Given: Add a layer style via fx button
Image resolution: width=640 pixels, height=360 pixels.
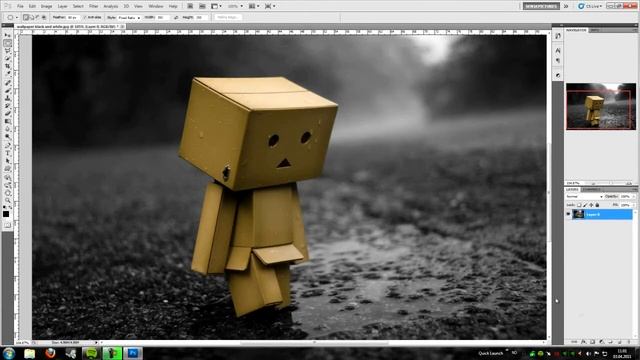Looking at the screenshot, I should pos(583,342).
